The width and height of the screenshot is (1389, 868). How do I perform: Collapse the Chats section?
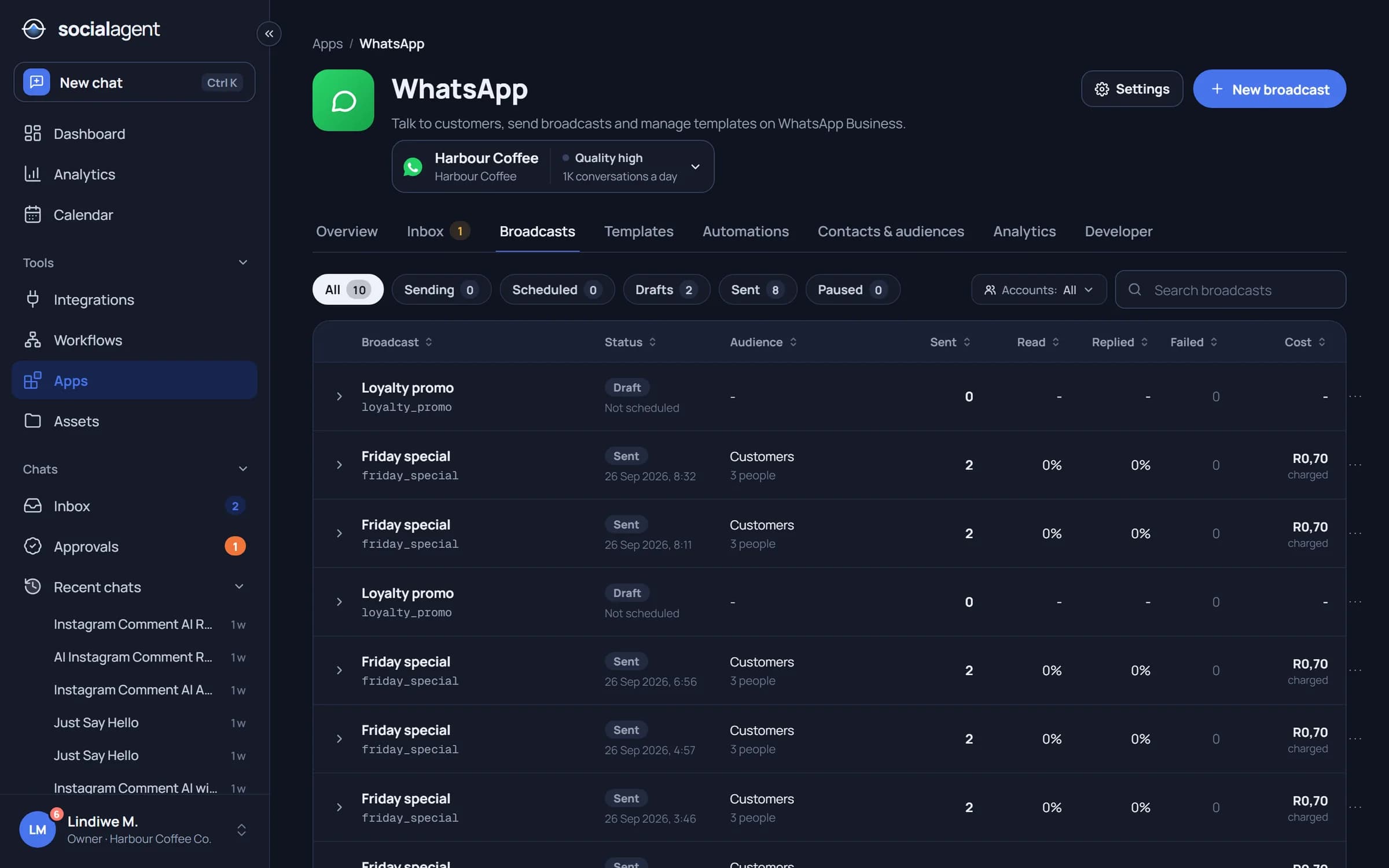[x=243, y=469]
